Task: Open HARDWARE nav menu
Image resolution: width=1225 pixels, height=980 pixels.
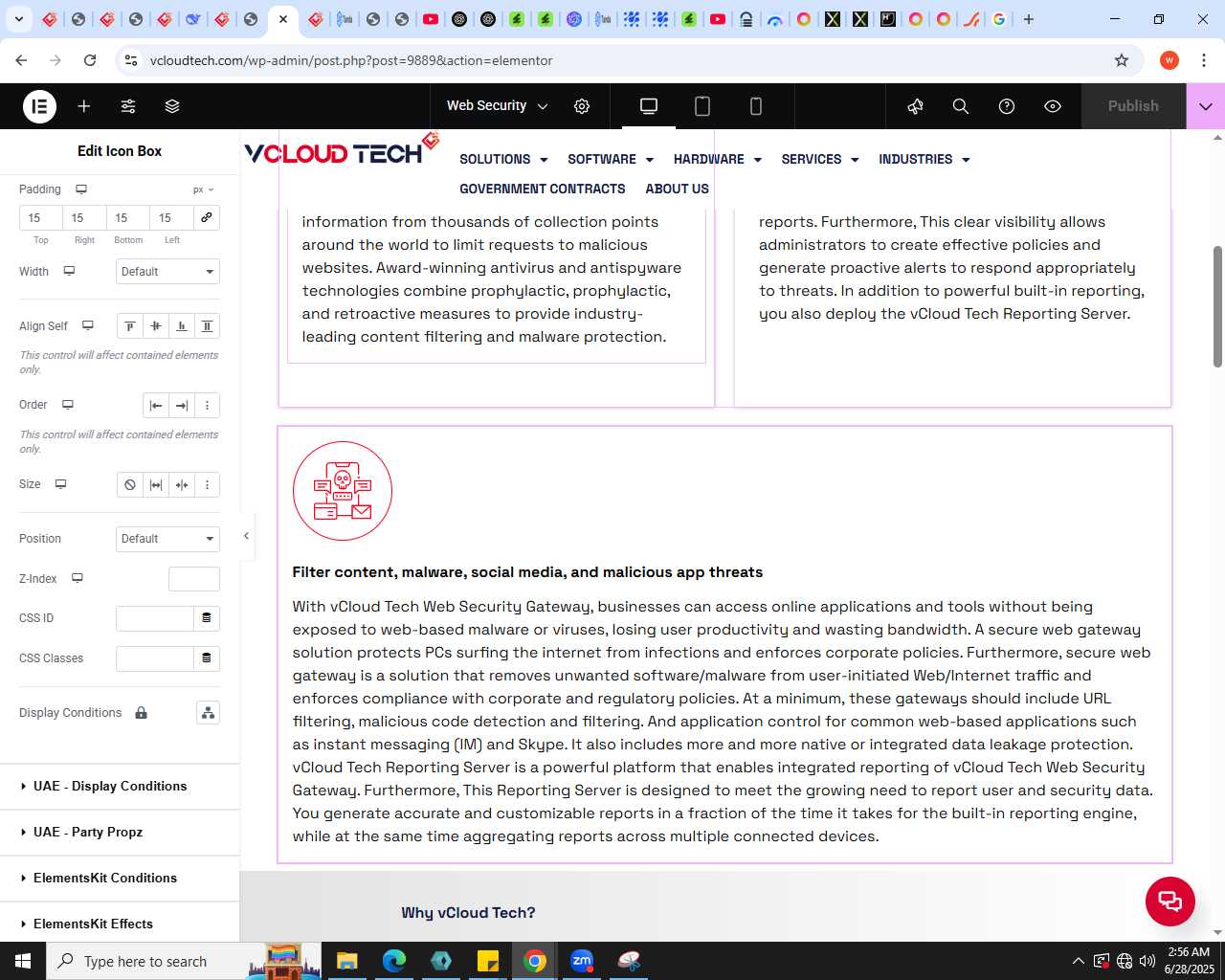Action: (718, 160)
